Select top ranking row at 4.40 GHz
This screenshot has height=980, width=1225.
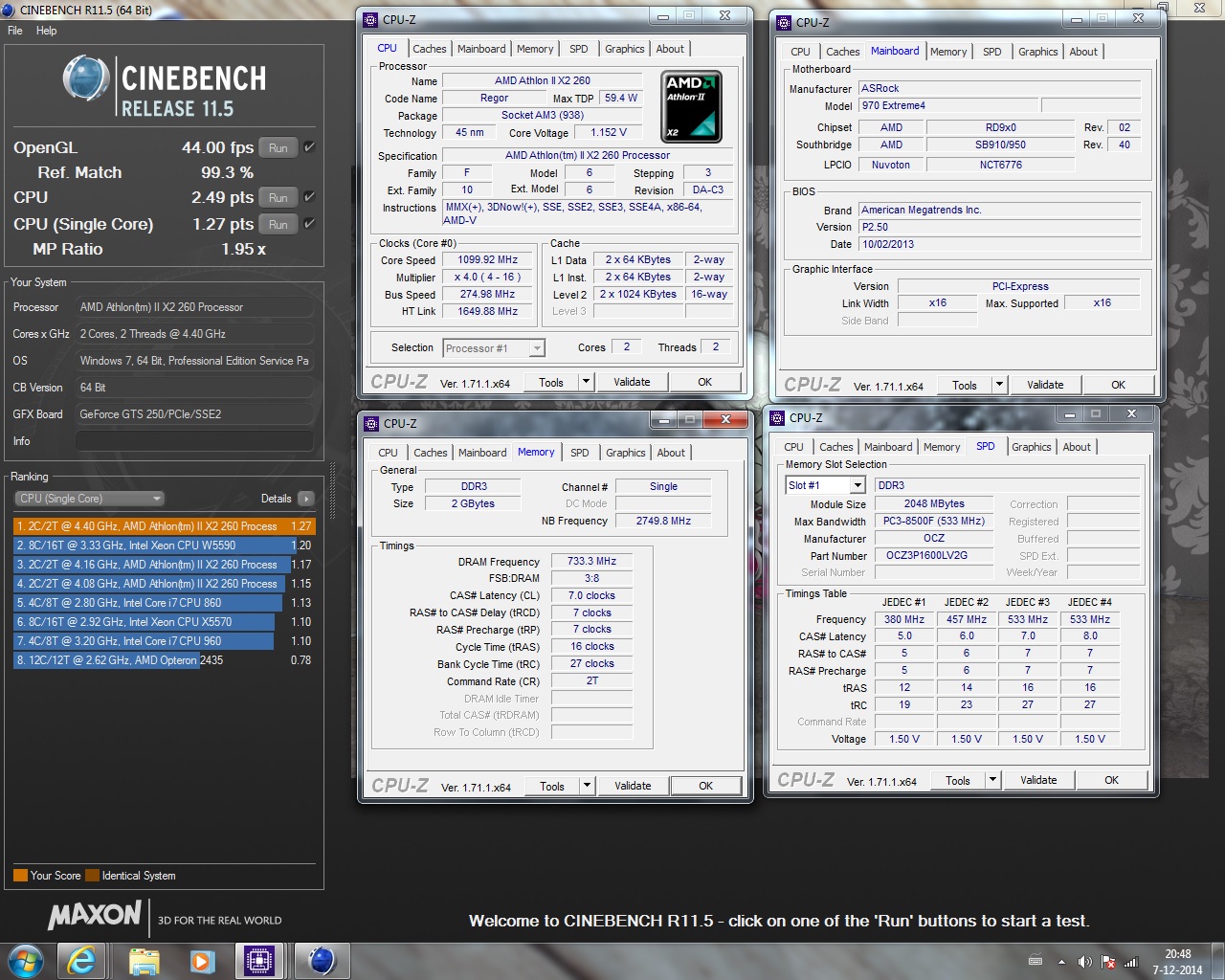164,526
